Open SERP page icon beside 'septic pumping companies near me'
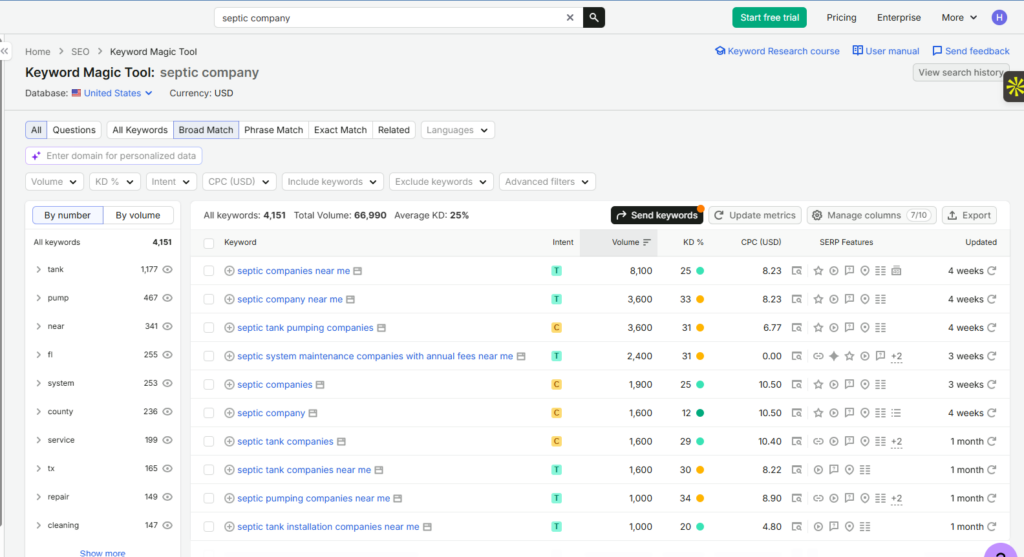 pos(398,499)
